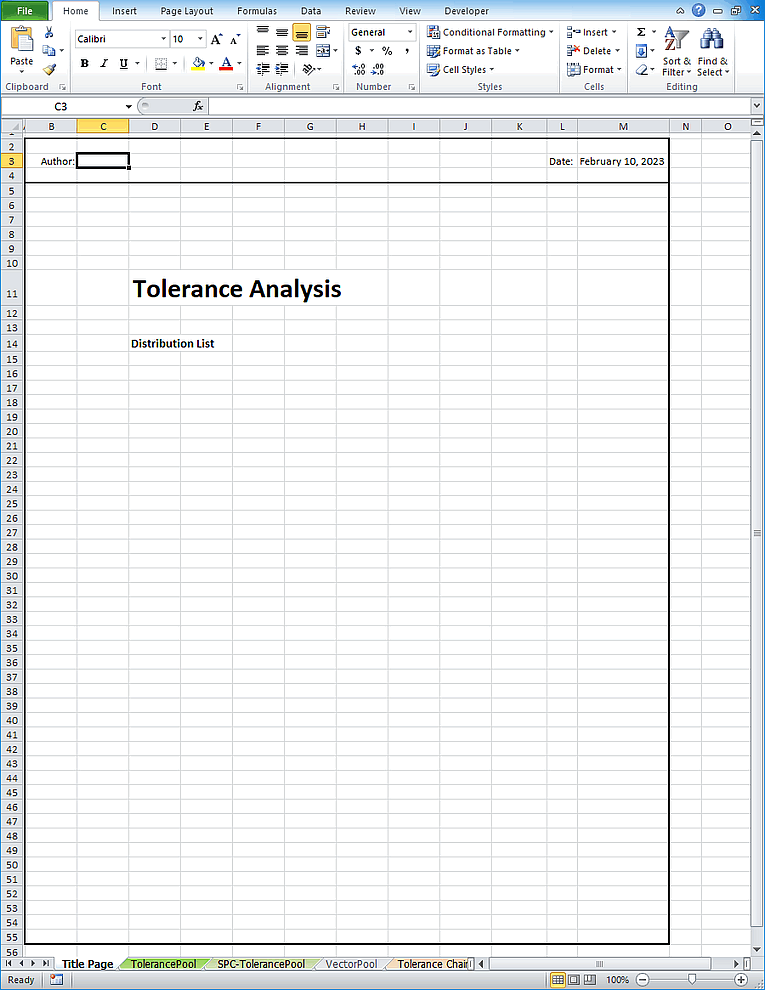Click the Paste button
Viewport: 765px width, 990px height.
tap(21, 48)
